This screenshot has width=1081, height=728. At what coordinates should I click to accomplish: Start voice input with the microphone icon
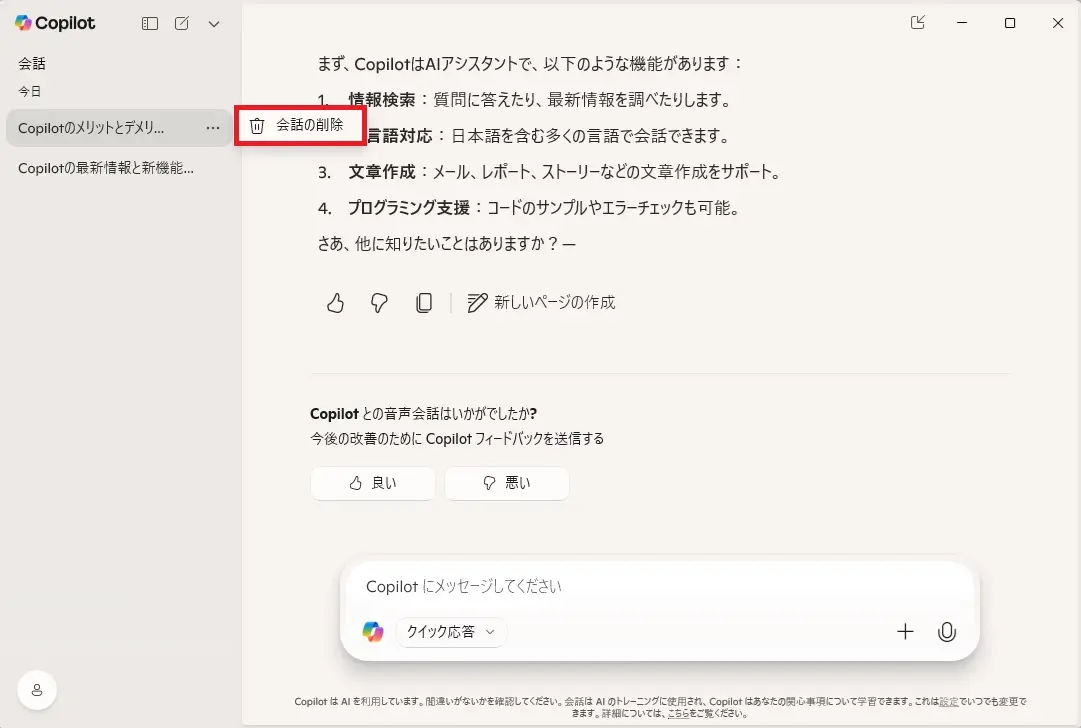pos(947,632)
